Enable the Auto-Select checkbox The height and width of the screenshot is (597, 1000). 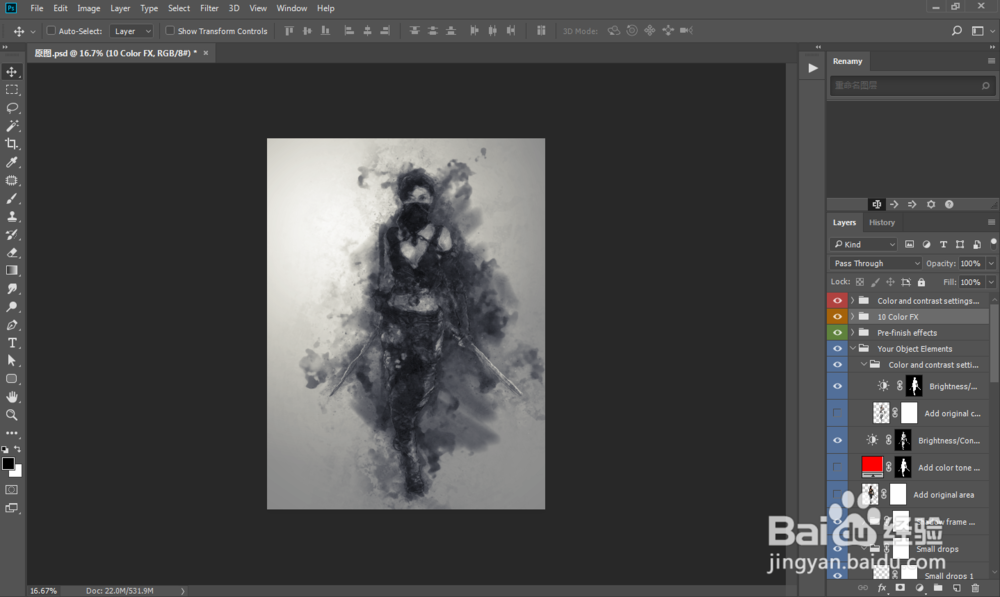tap(49, 30)
